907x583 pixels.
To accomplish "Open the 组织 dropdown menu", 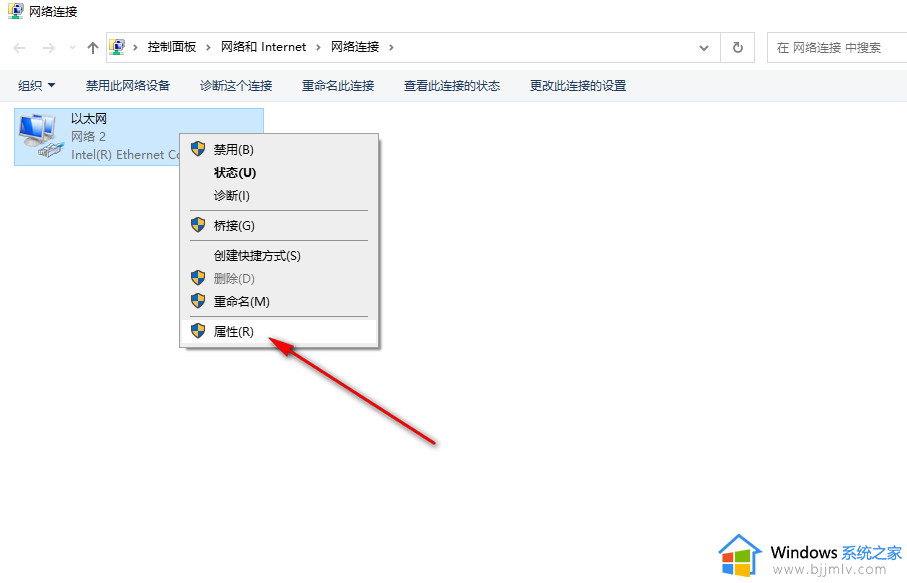I will pyautogui.click(x=36, y=86).
